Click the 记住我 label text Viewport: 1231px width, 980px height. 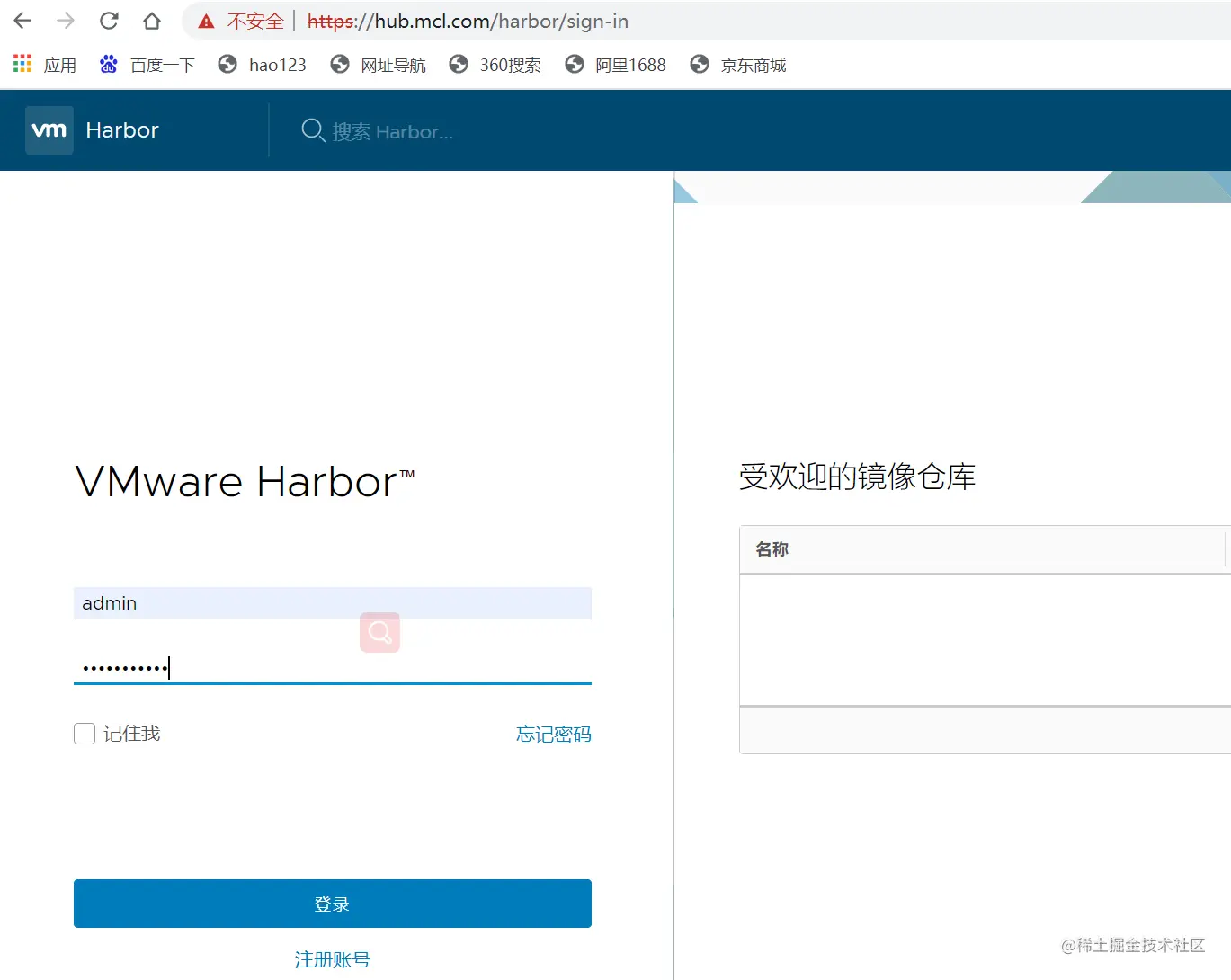coord(132,734)
